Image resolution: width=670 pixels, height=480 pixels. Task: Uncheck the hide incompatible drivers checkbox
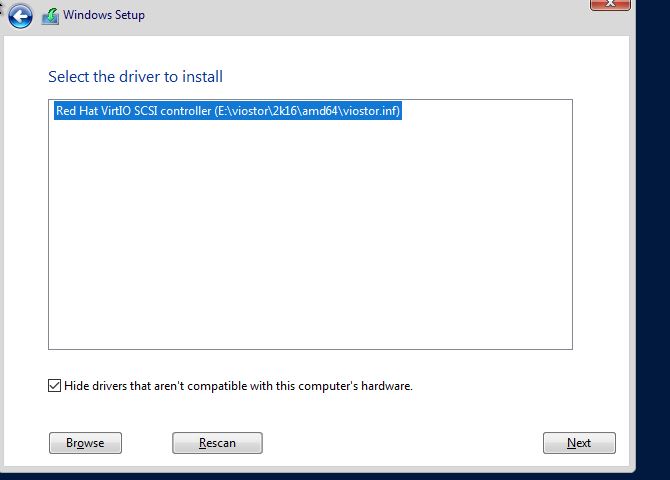click(x=54, y=386)
